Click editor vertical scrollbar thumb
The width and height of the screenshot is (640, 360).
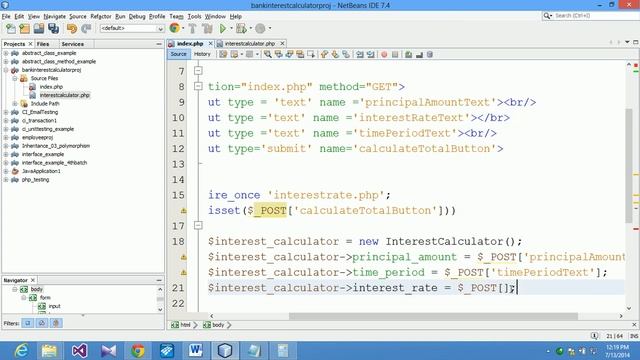click(x=629, y=166)
